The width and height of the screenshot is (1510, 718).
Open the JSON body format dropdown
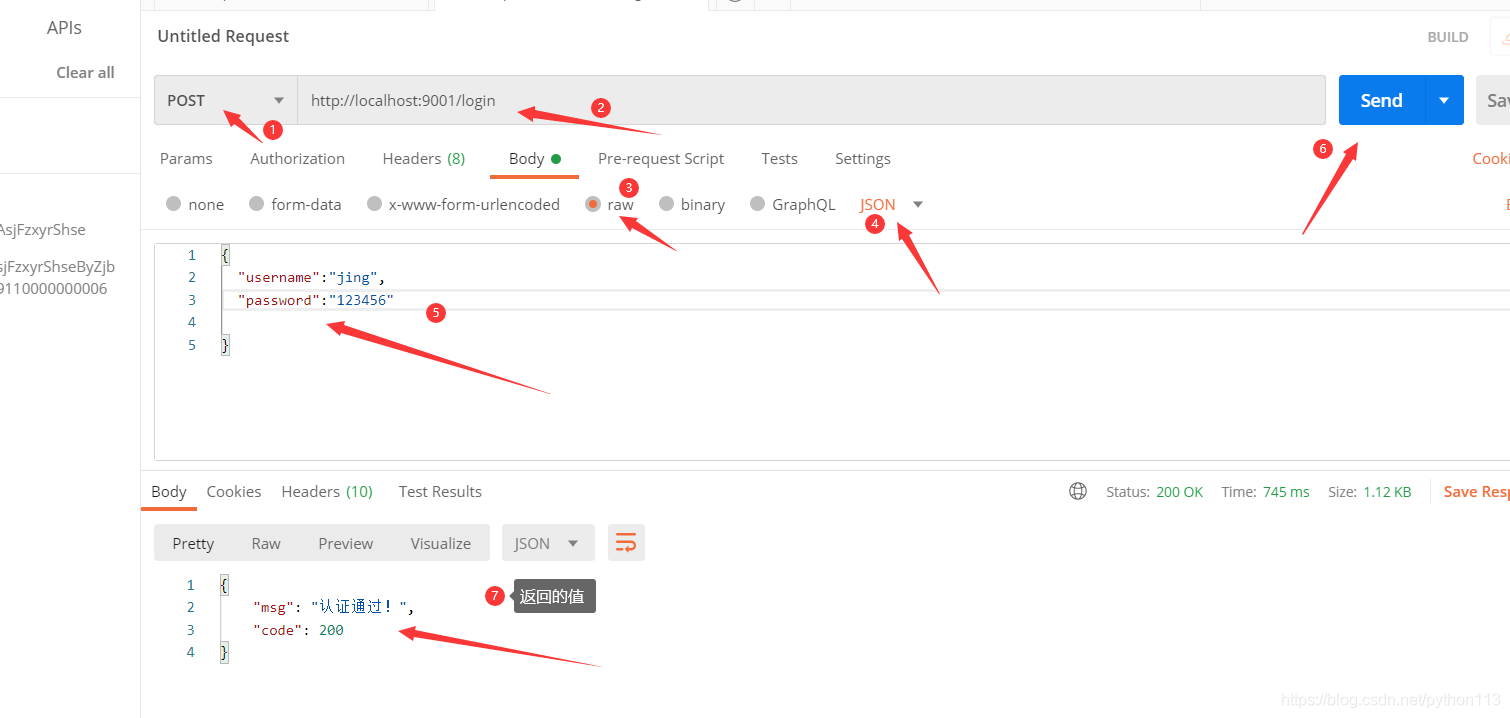coord(891,204)
